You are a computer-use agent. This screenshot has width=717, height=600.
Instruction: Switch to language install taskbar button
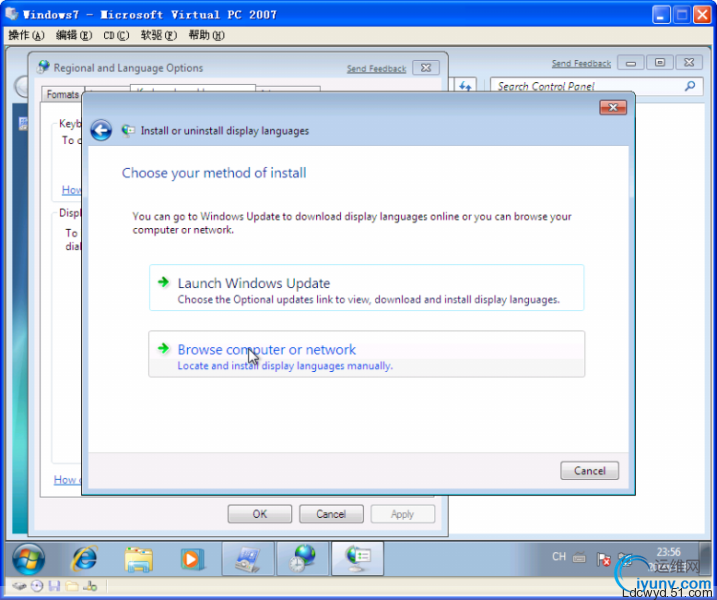click(x=358, y=558)
